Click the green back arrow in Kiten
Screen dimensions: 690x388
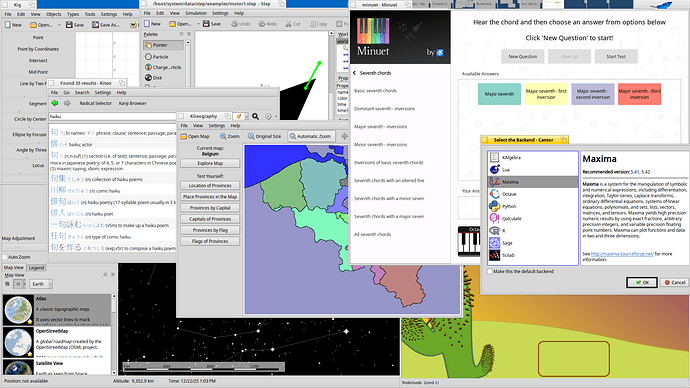tap(55, 103)
